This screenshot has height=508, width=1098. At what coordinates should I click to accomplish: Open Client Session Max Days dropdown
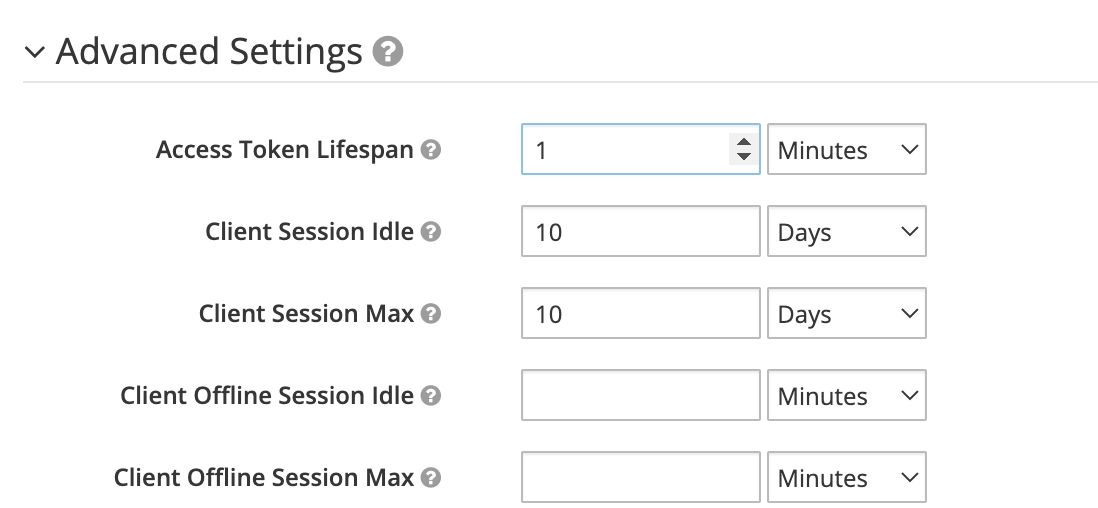(x=846, y=314)
